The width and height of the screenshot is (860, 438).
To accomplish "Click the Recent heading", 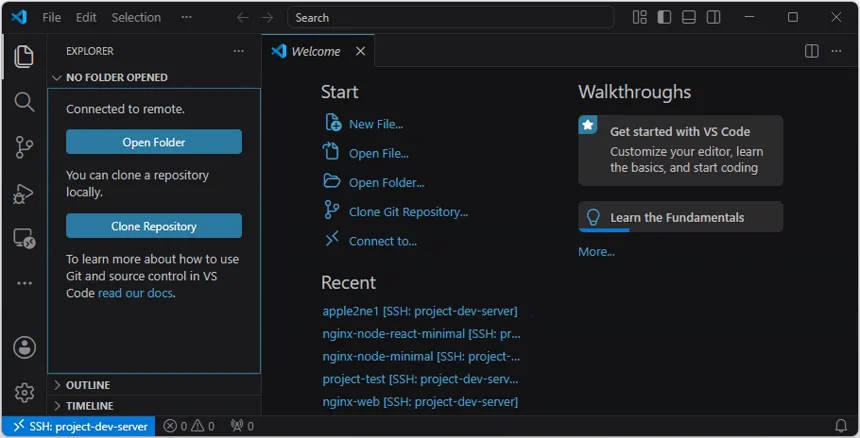I will pyautogui.click(x=348, y=283).
